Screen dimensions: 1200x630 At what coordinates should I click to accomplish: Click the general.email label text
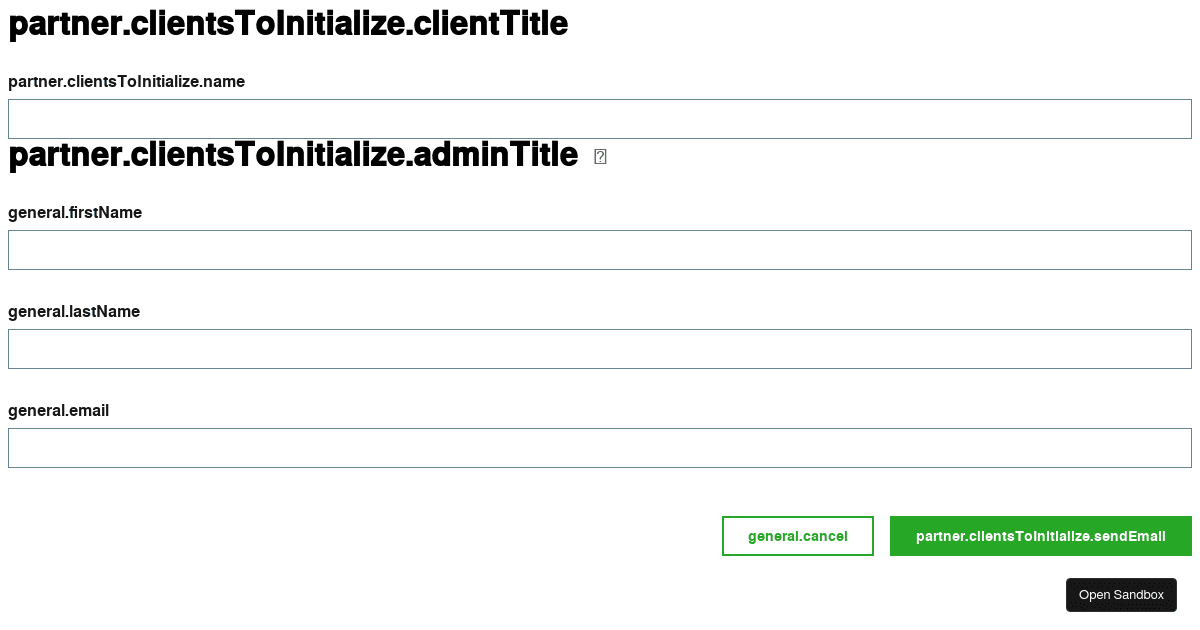tap(58, 411)
